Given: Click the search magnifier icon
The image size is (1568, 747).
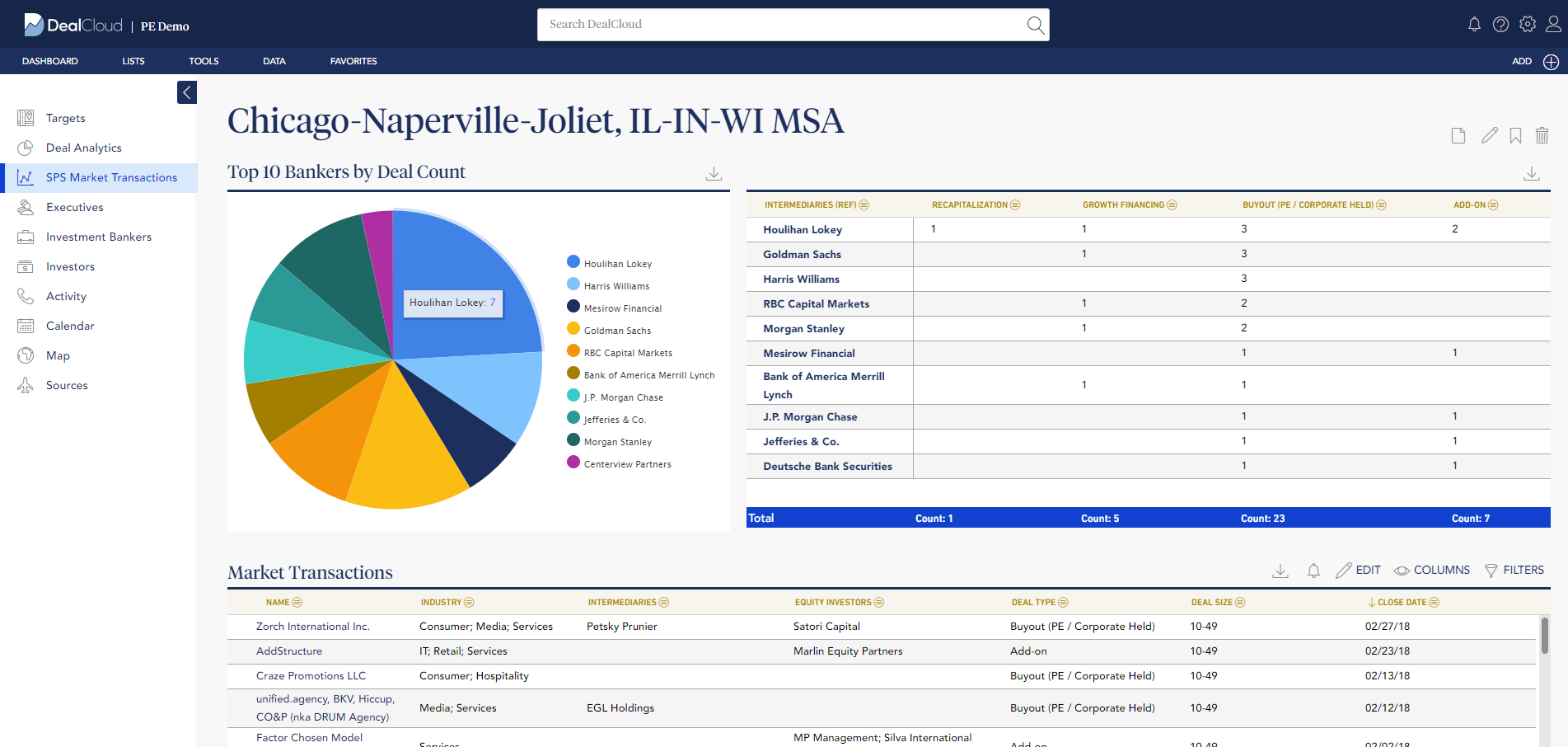Looking at the screenshot, I should [1035, 25].
